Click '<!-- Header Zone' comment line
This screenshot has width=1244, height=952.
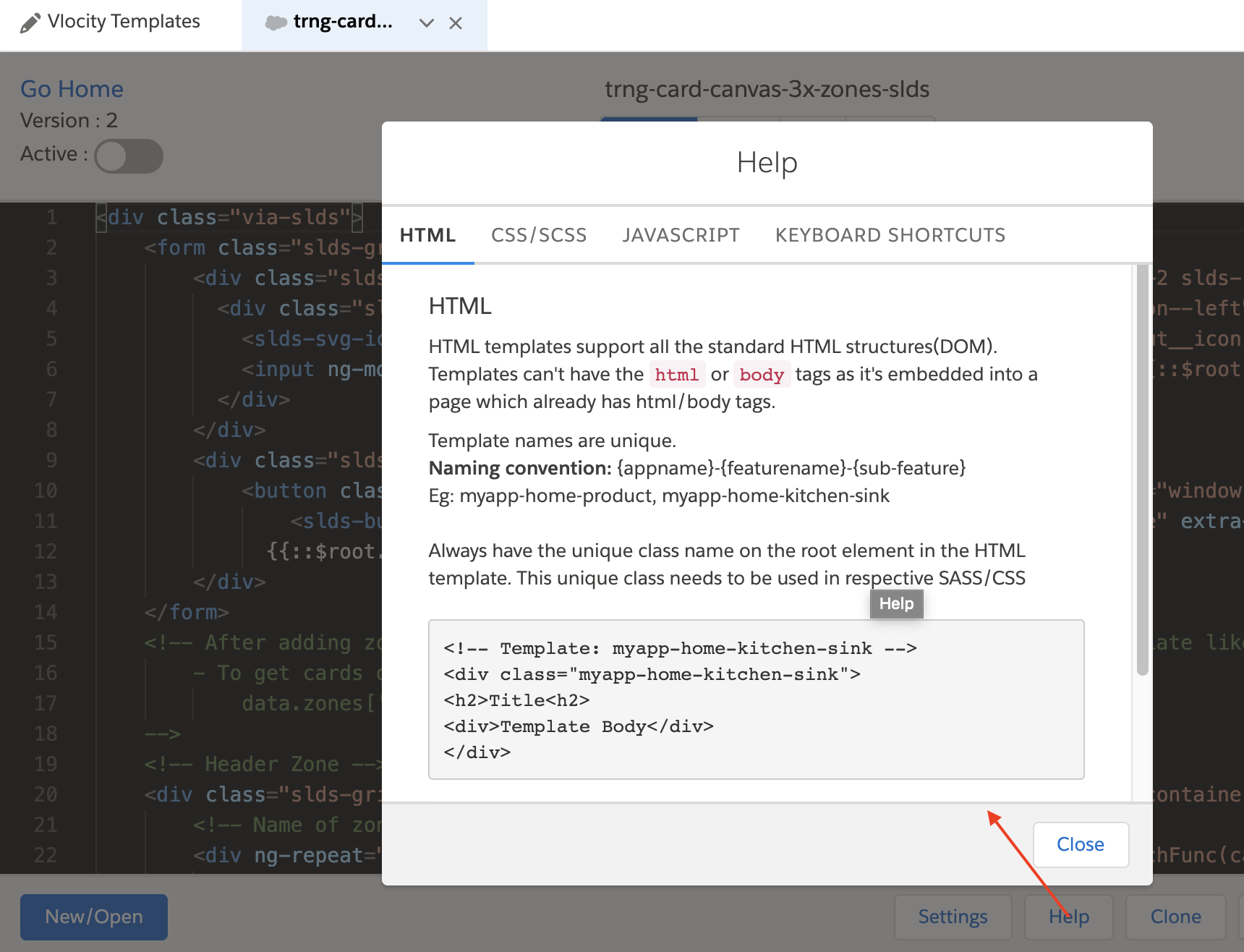[x=262, y=764]
